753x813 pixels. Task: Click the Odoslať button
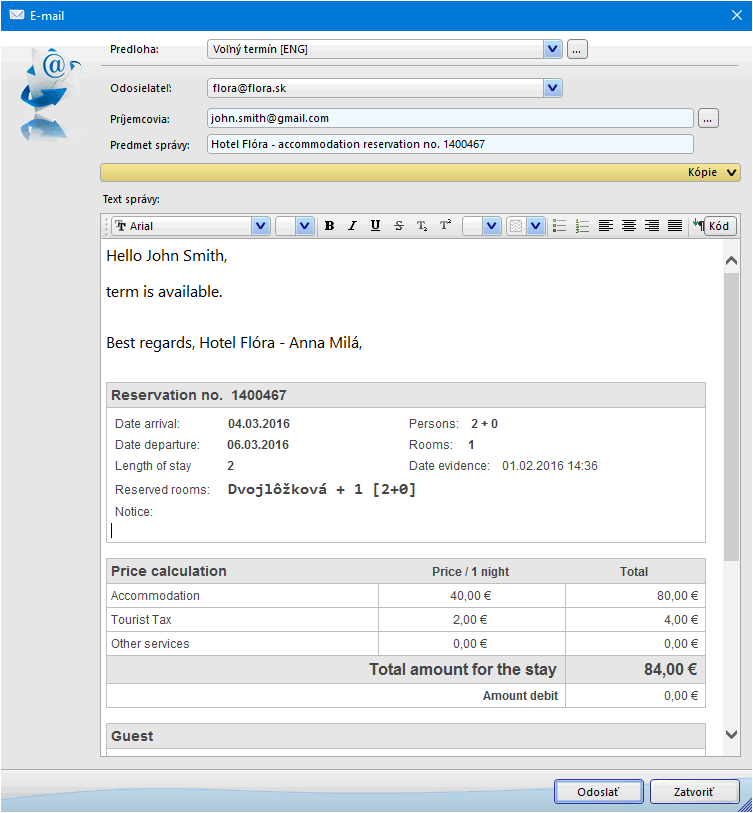click(x=598, y=792)
